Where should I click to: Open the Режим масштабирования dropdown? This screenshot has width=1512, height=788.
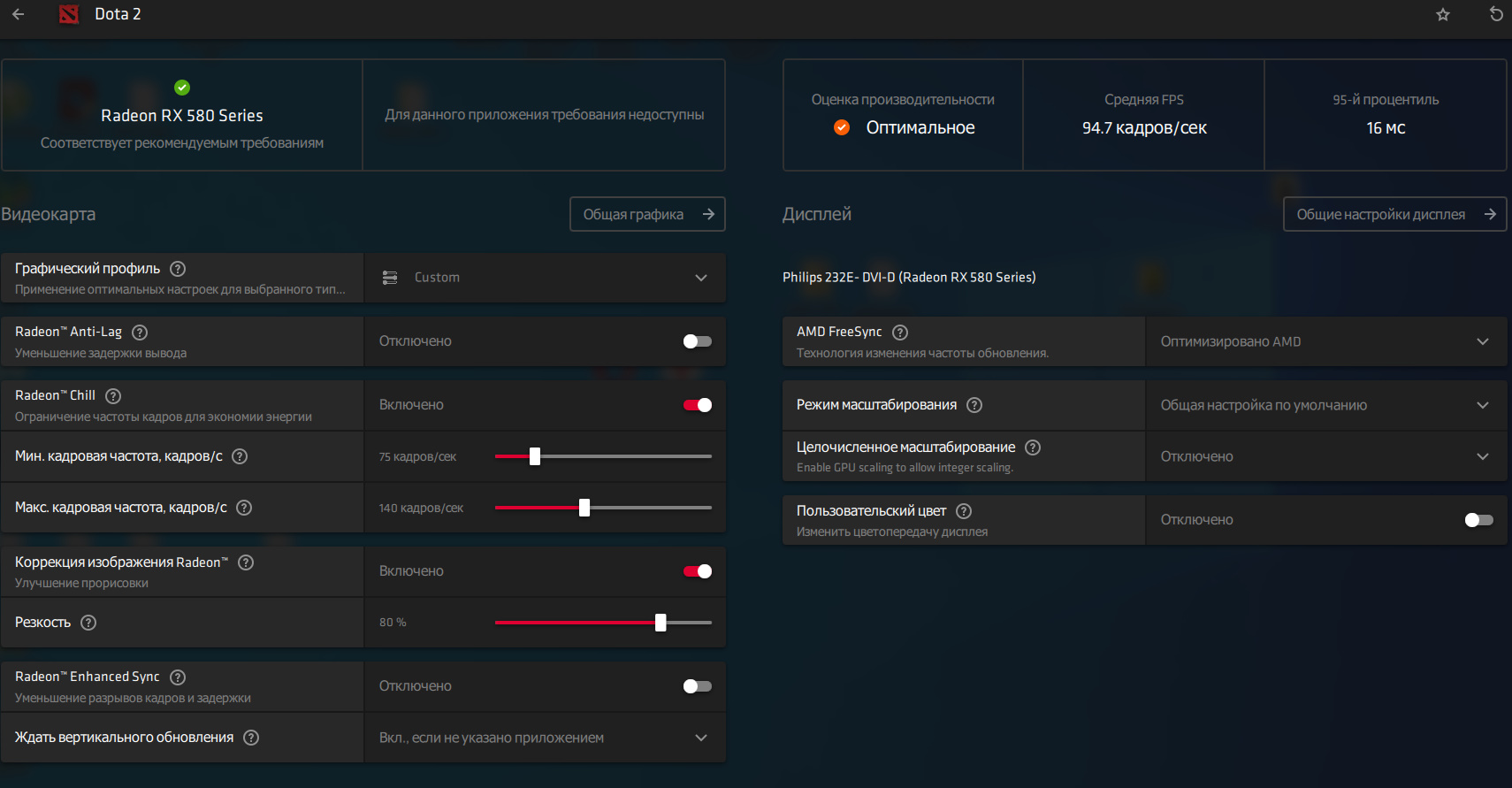point(1326,405)
